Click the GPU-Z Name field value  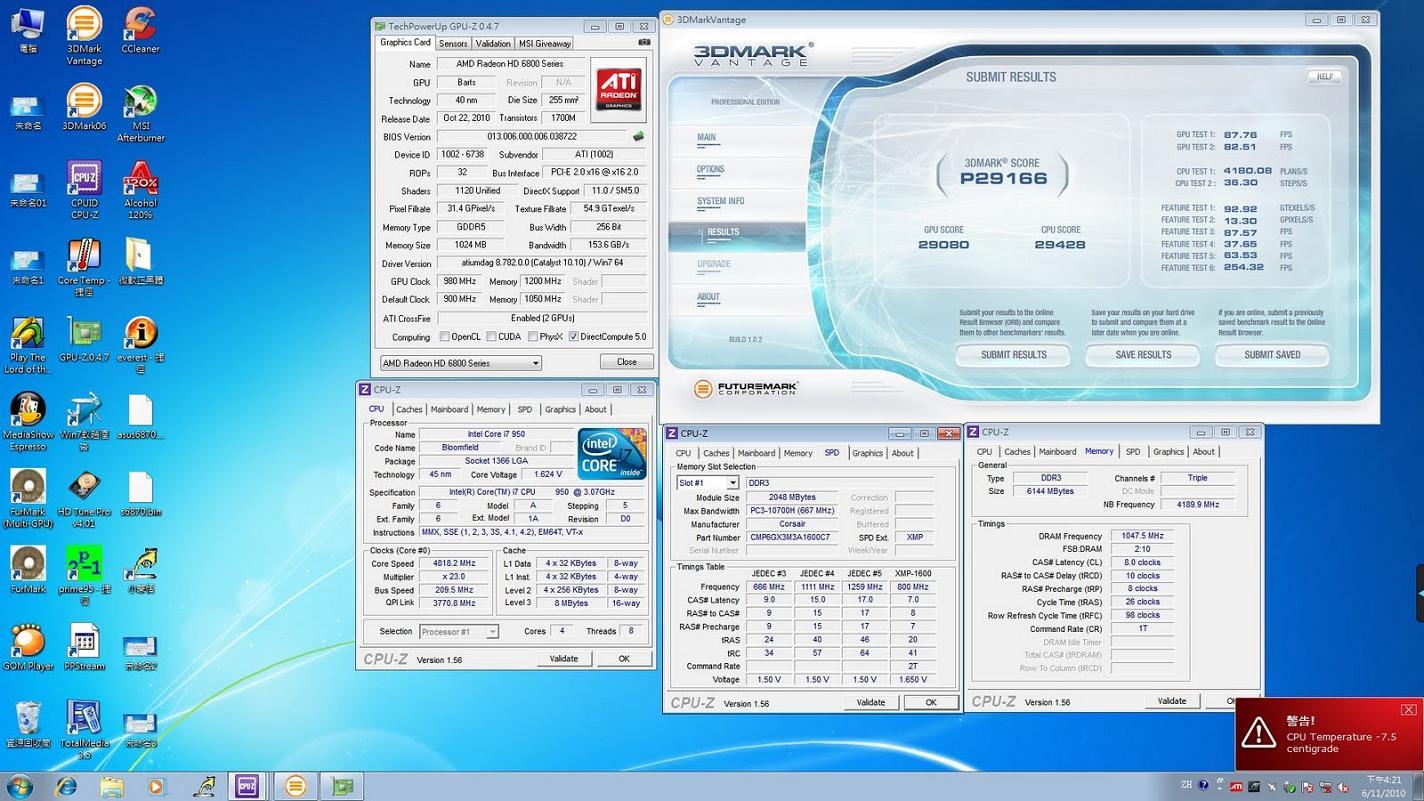tap(510, 64)
